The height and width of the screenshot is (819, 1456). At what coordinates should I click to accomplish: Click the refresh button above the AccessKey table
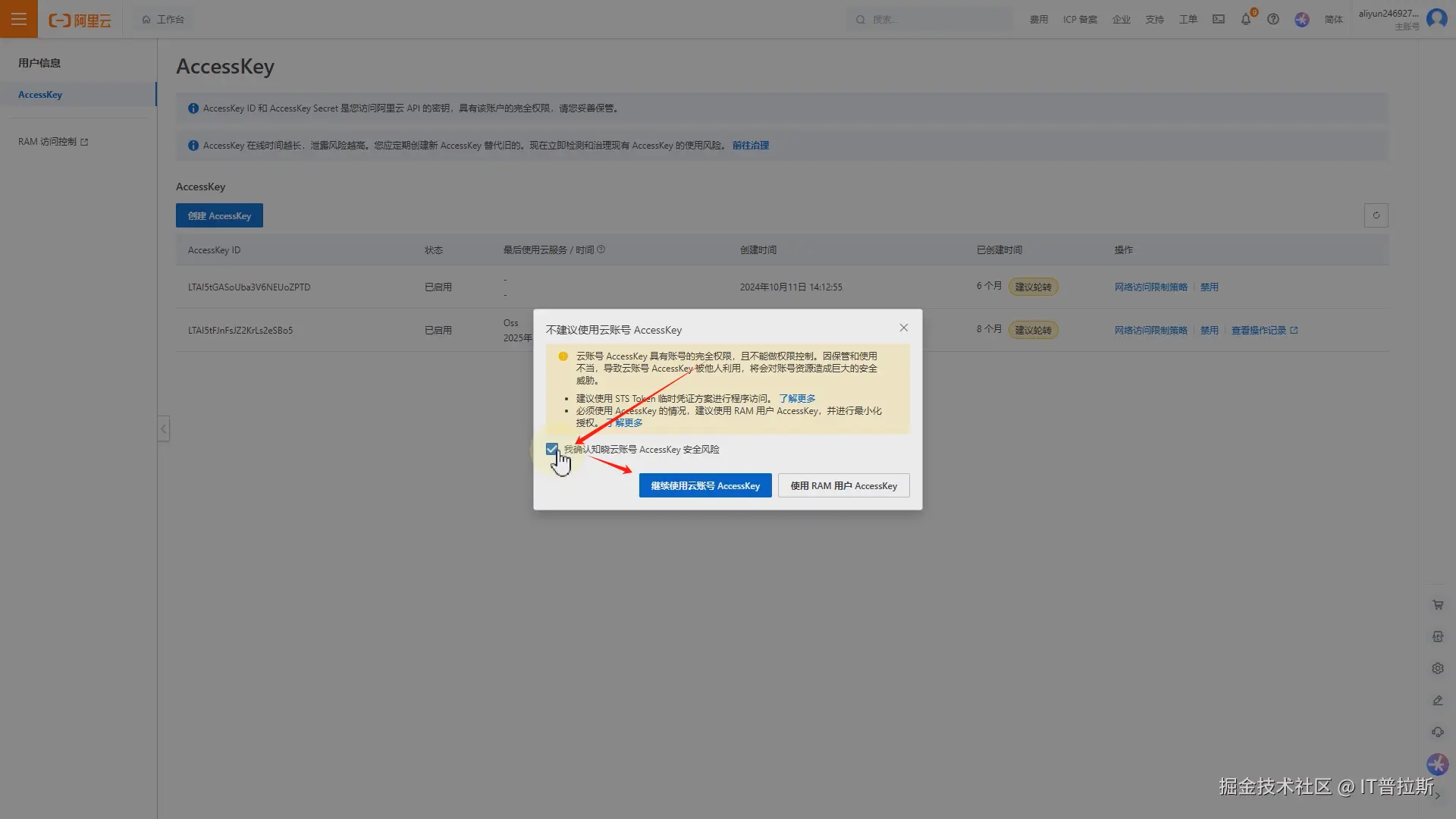pos(1376,215)
